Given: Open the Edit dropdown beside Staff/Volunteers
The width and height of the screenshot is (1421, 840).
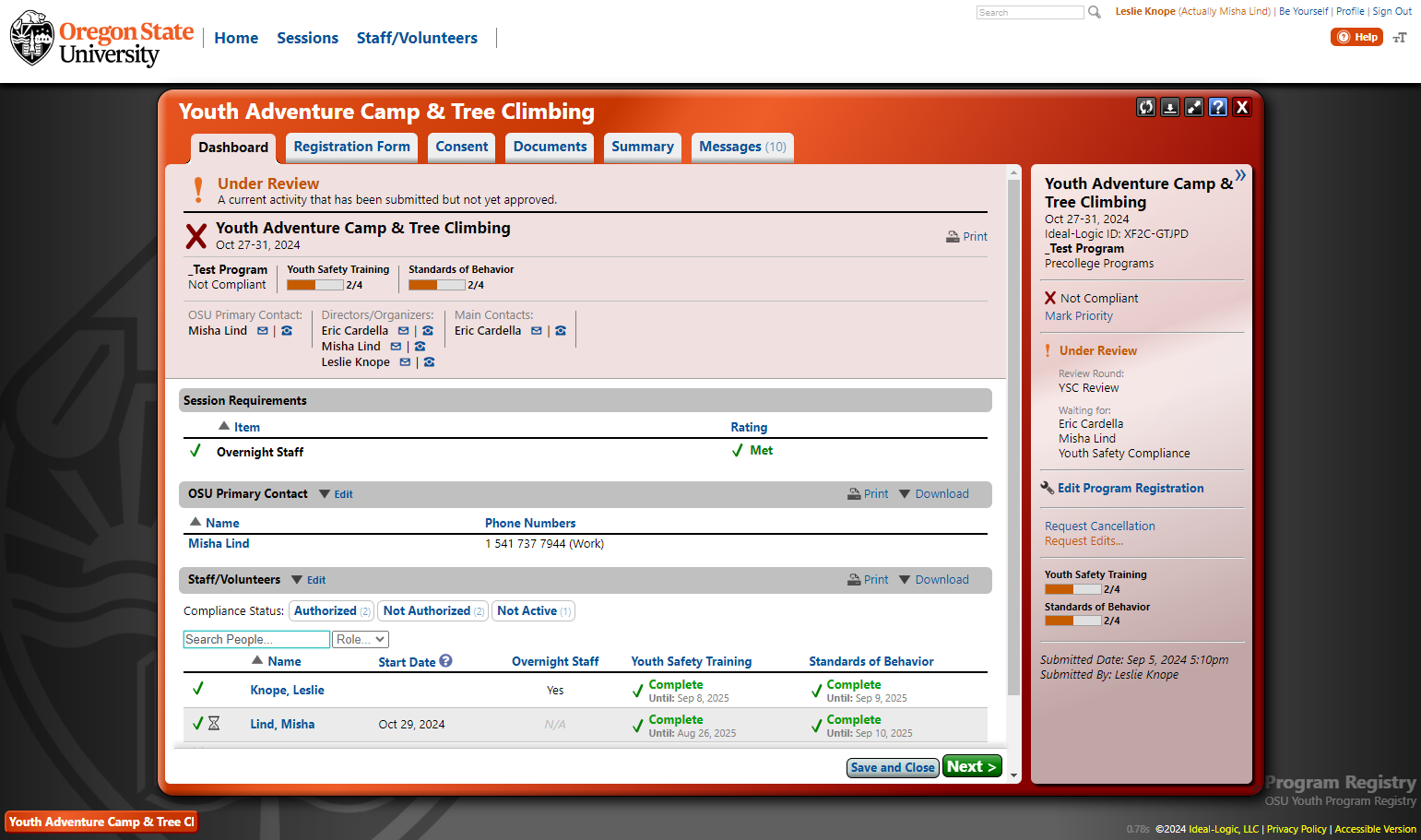Looking at the screenshot, I should tap(309, 580).
